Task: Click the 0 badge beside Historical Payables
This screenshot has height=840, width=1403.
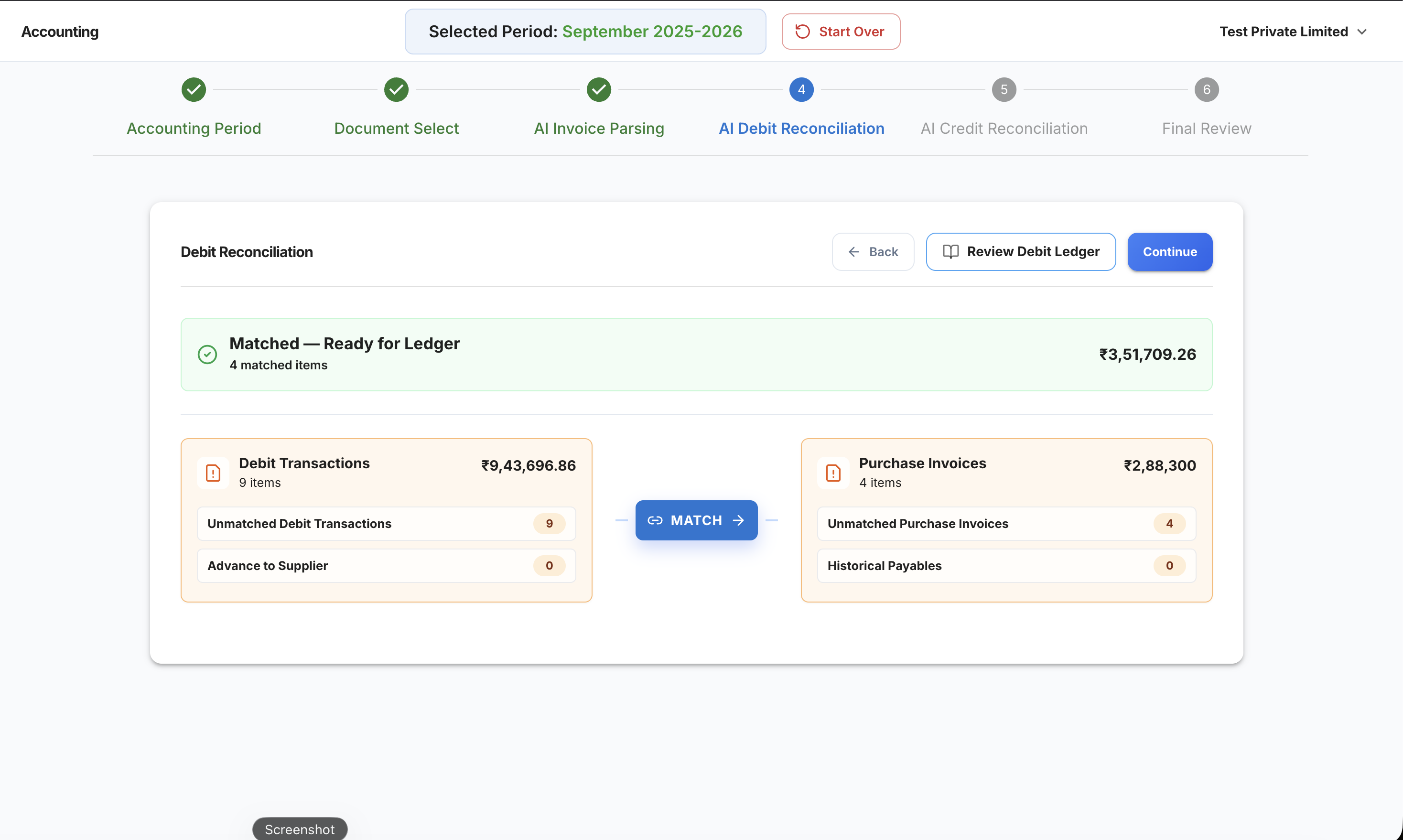Action: point(1169,565)
